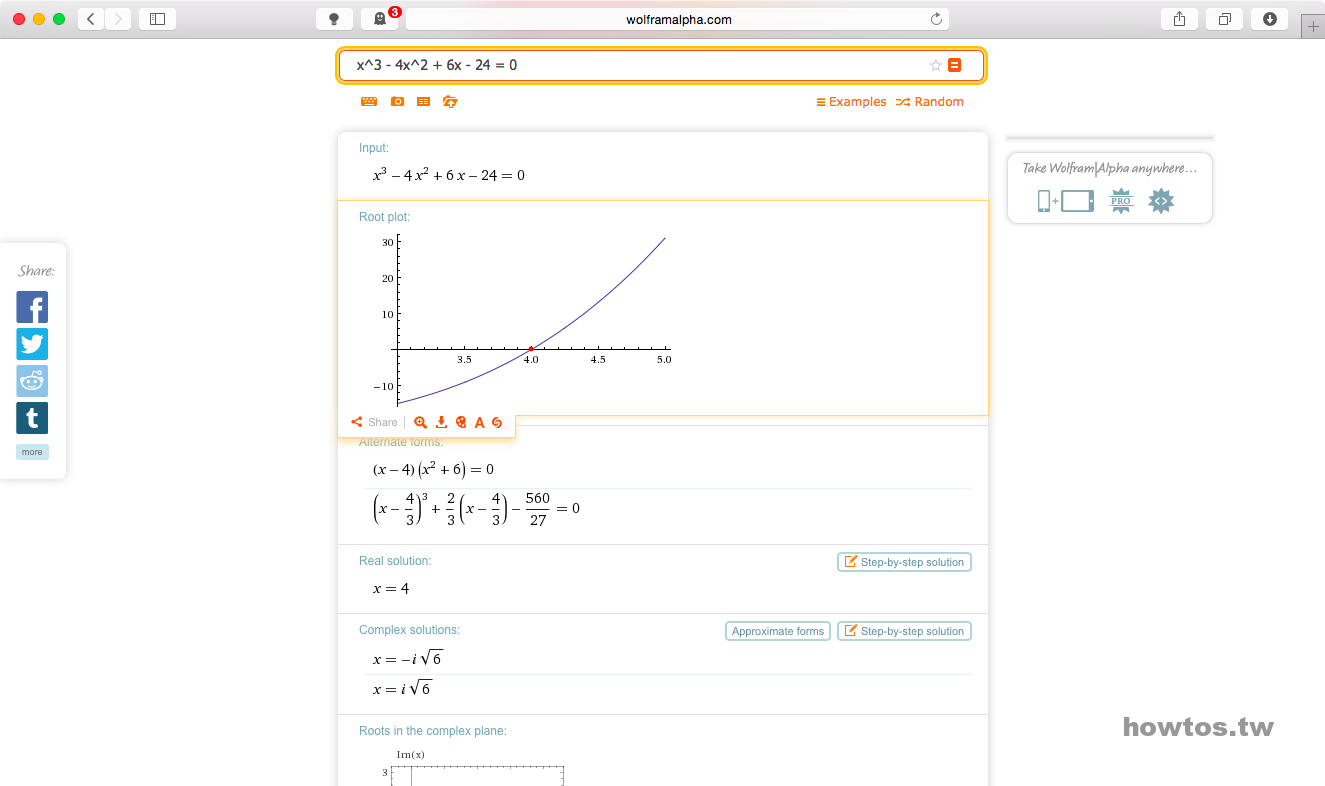Open Step-by-step solution for Real solution
1325x786 pixels.
pyautogui.click(x=904, y=562)
